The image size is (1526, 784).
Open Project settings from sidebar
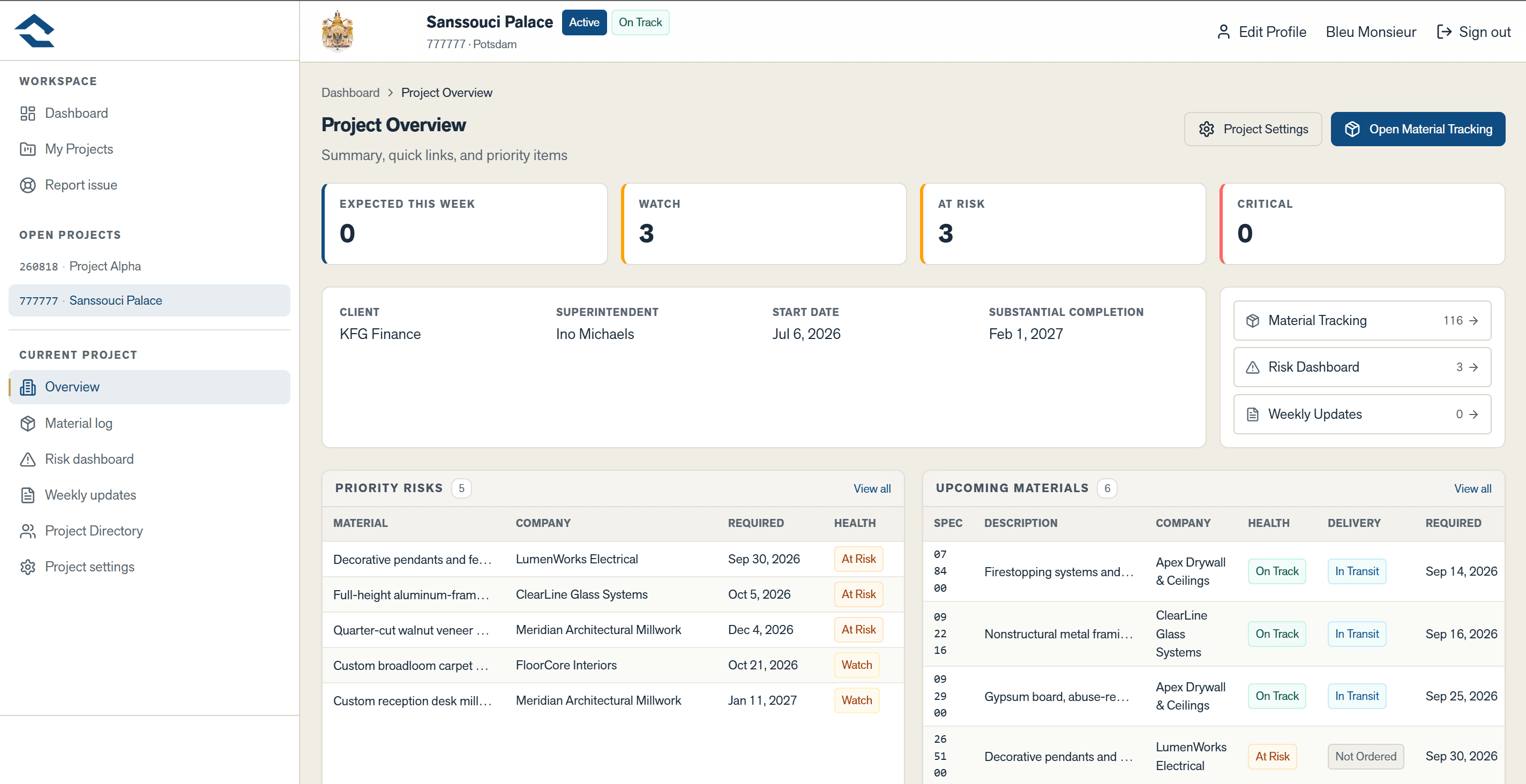(149, 567)
